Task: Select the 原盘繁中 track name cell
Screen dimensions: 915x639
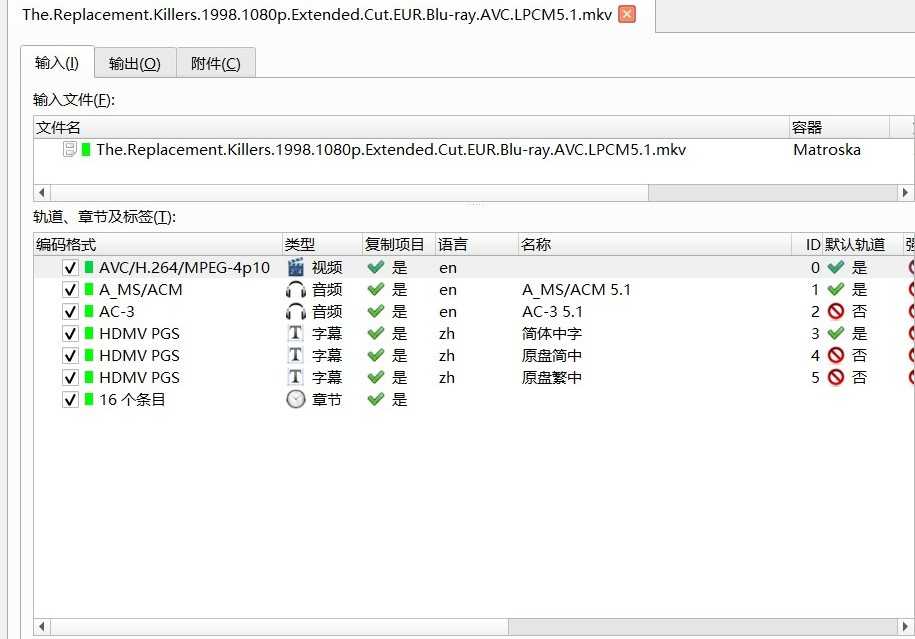Action: [551, 378]
